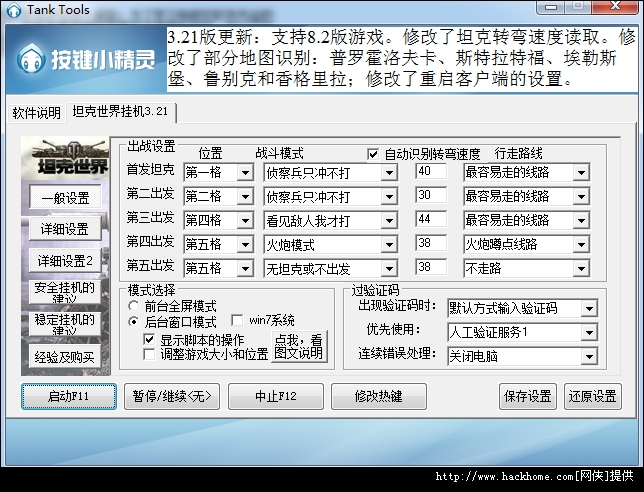The width and height of the screenshot is (644, 492).
Task: Open 首发坦克 route dropdown
Action: coord(527,172)
